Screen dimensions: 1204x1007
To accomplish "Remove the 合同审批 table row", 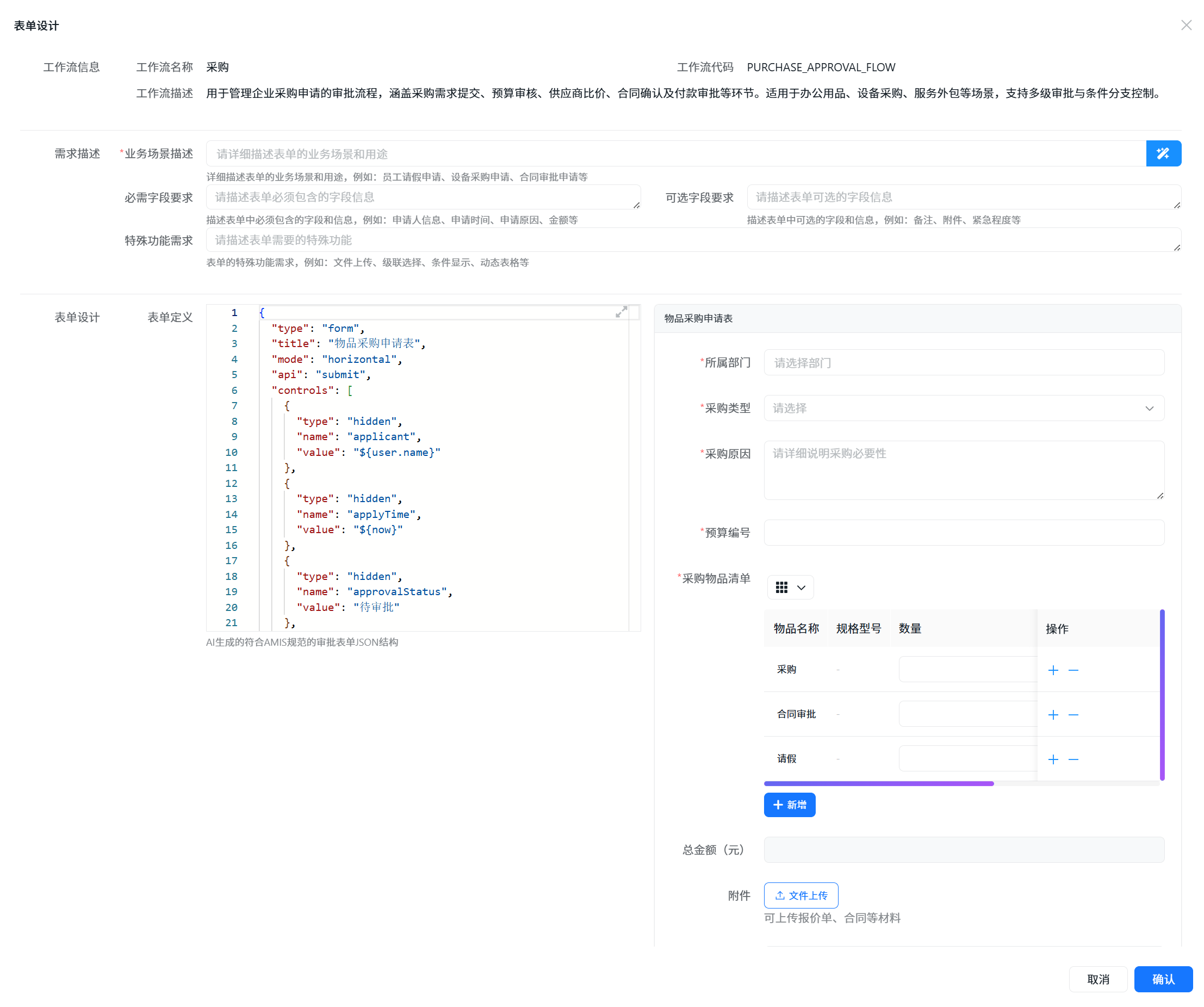I will pyautogui.click(x=1073, y=714).
